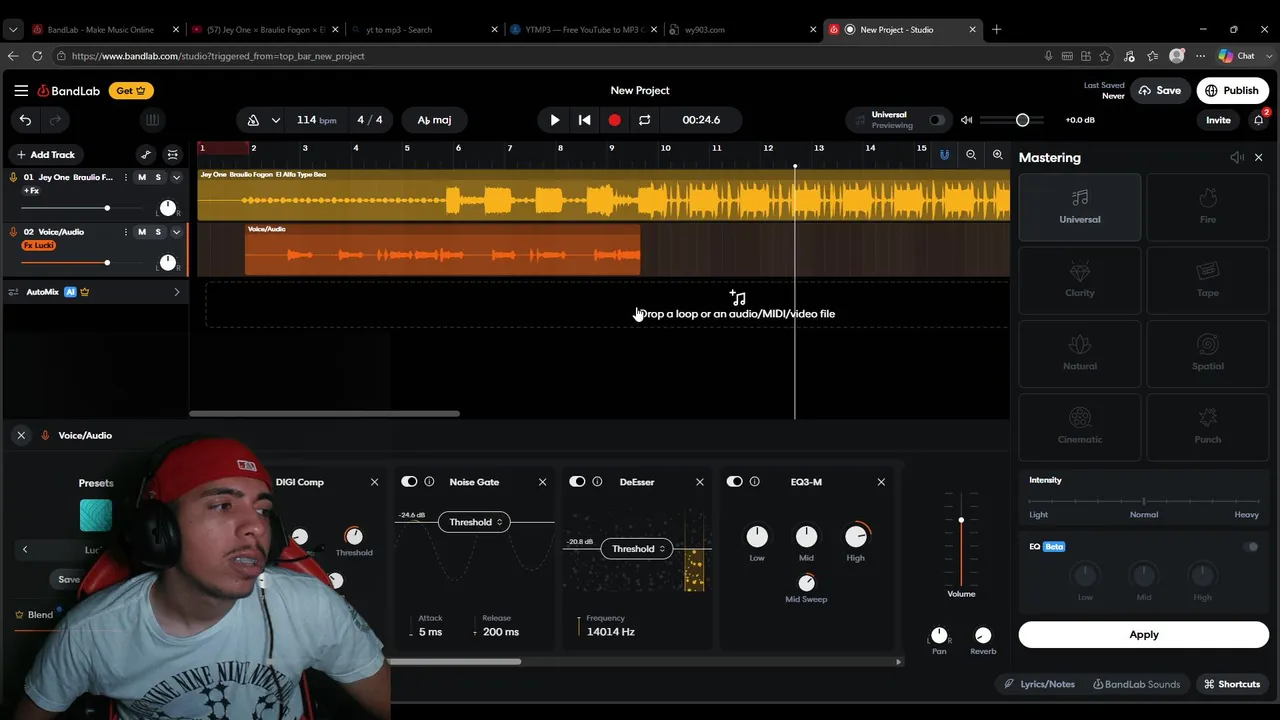Switch to the YTMP3 browser tab
The height and width of the screenshot is (720, 1280).
pyautogui.click(x=583, y=30)
